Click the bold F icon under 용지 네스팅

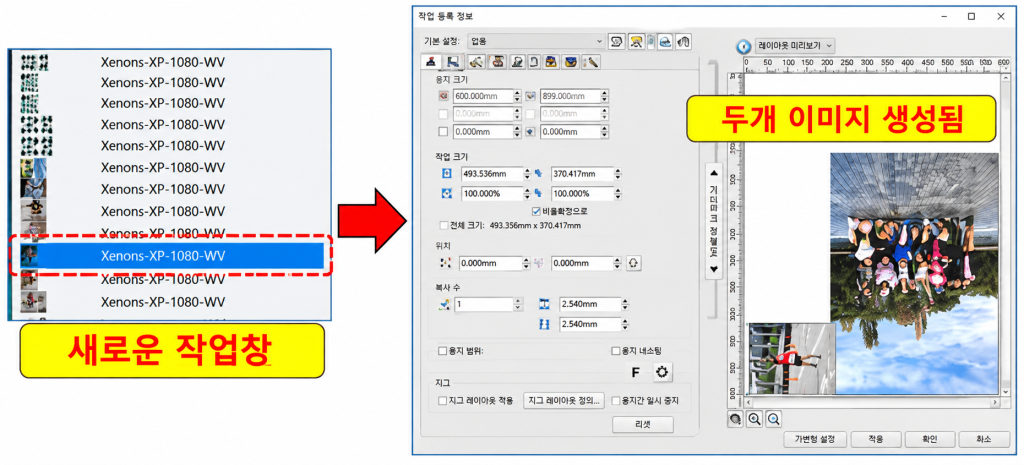(x=635, y=372)
